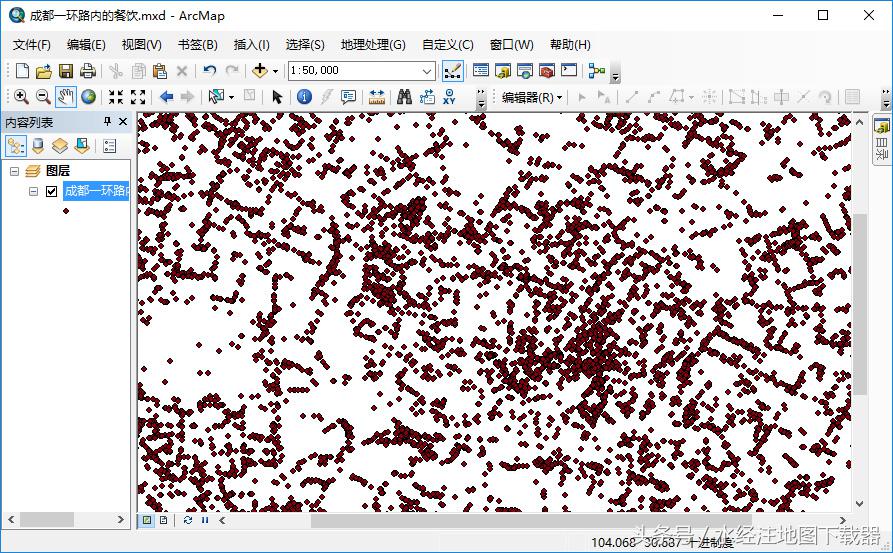The height and width of the screenshot is (553, 893).
Task: Go back to previous extent
Action: 166,97
